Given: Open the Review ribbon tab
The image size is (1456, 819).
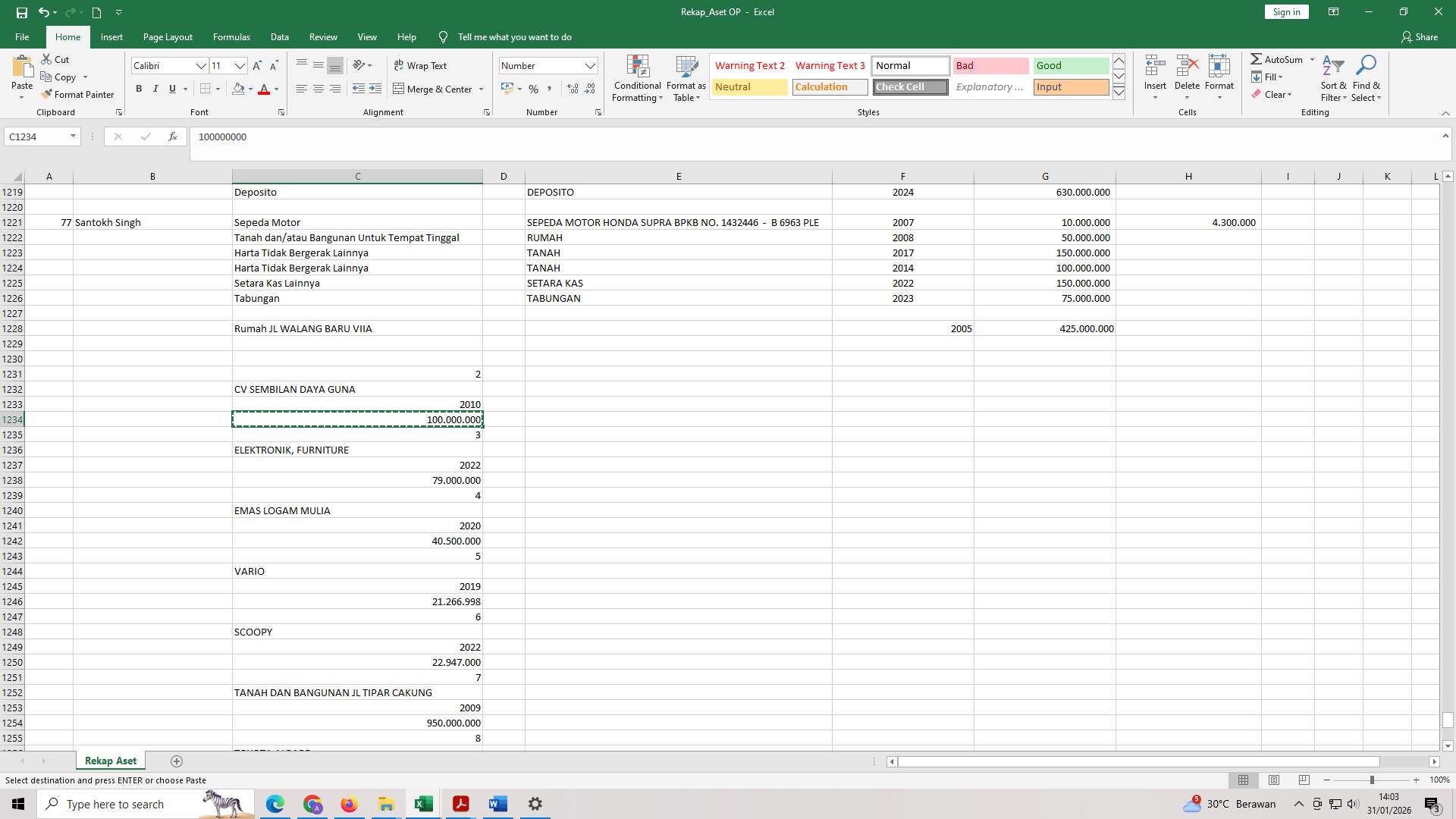Looking at the screenshot, I should (x=323, y=36).
